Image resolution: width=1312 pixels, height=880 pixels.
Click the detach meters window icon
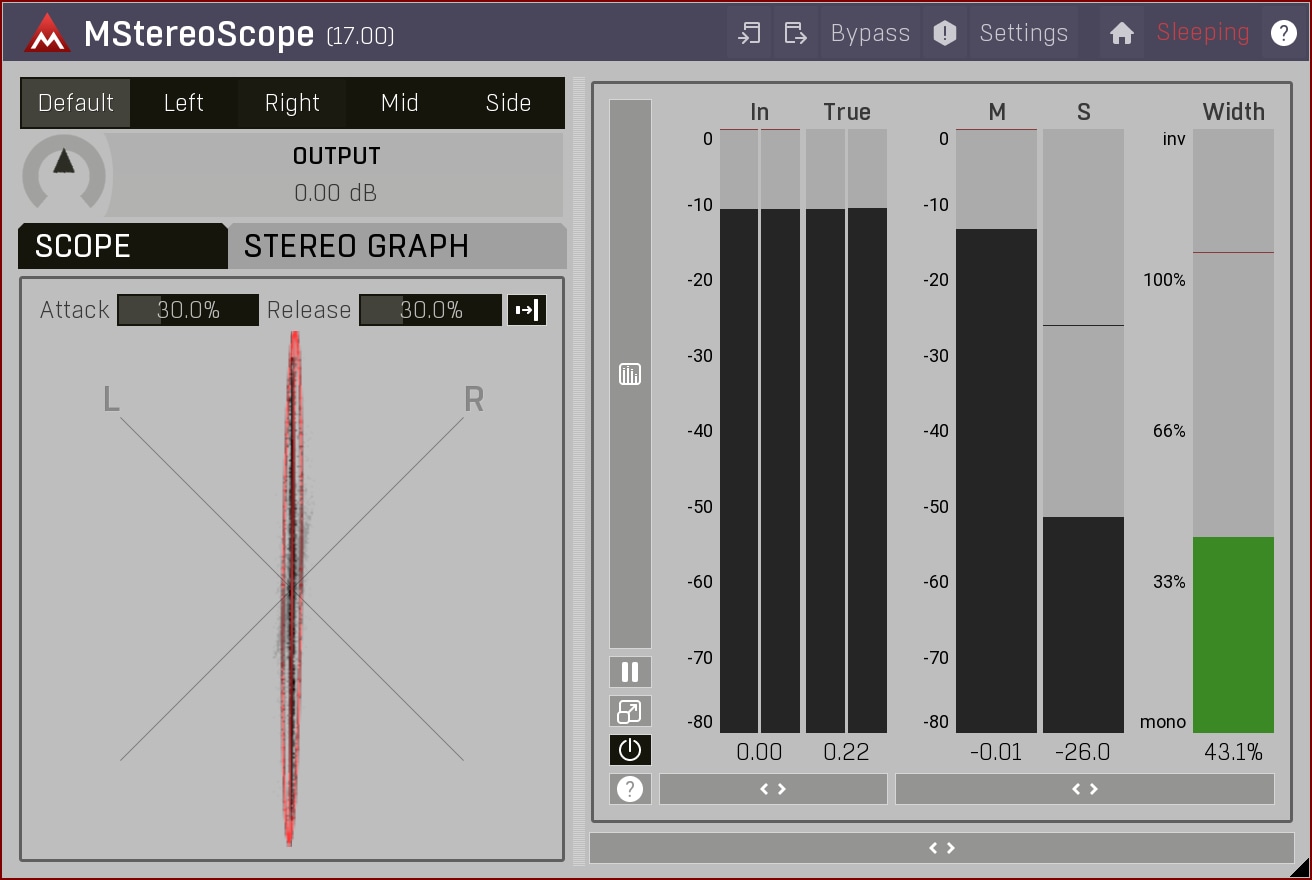pyautogui.click(x=630, y=711)
